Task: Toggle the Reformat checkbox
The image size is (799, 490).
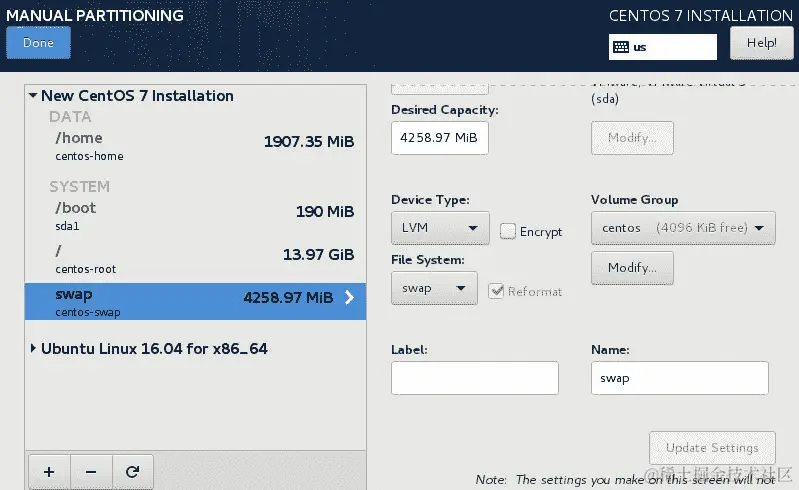Action: [496, 291]
